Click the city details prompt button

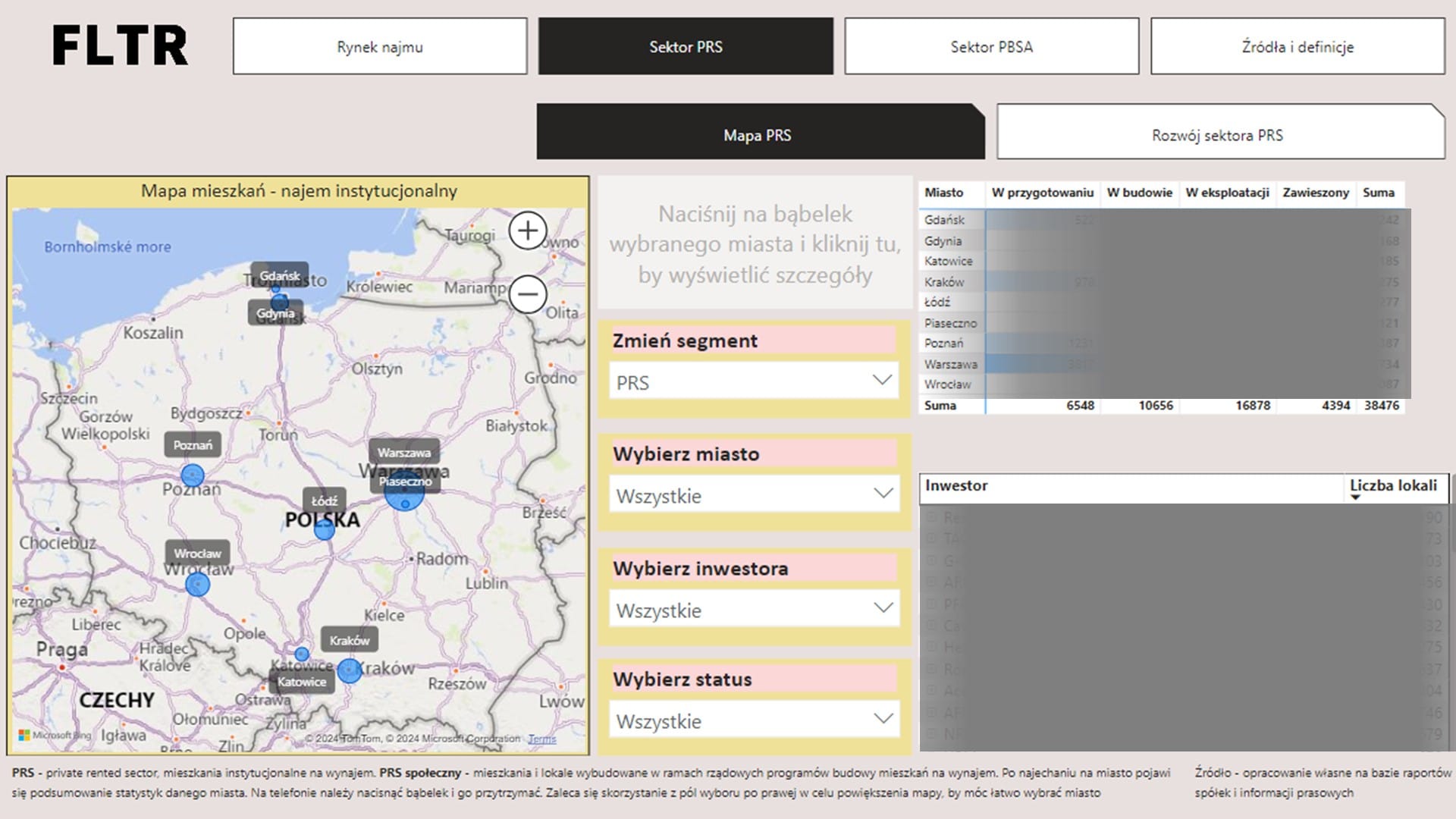click(x=755, y=244)
